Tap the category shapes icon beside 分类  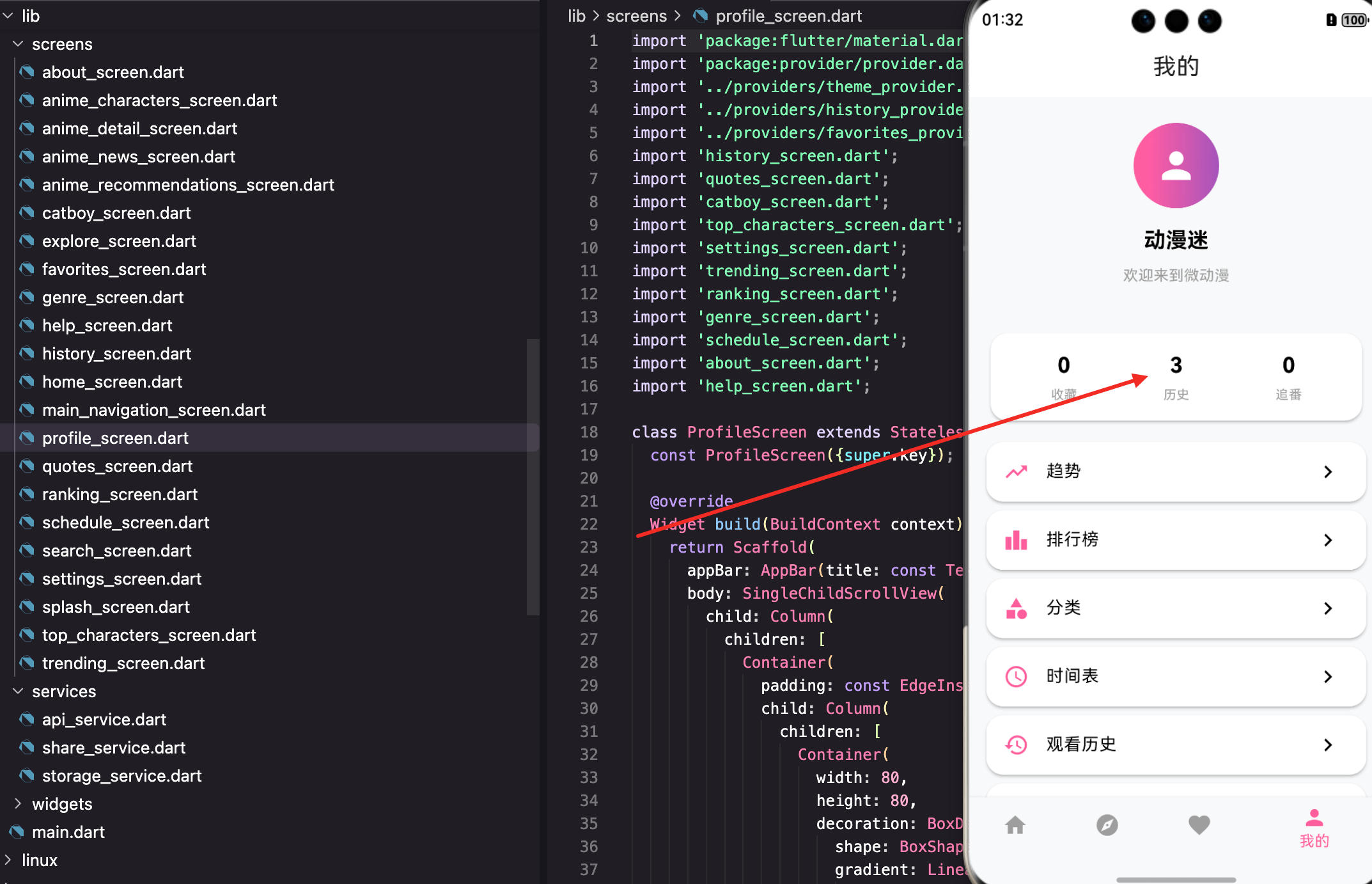(x=1017, y=608)
